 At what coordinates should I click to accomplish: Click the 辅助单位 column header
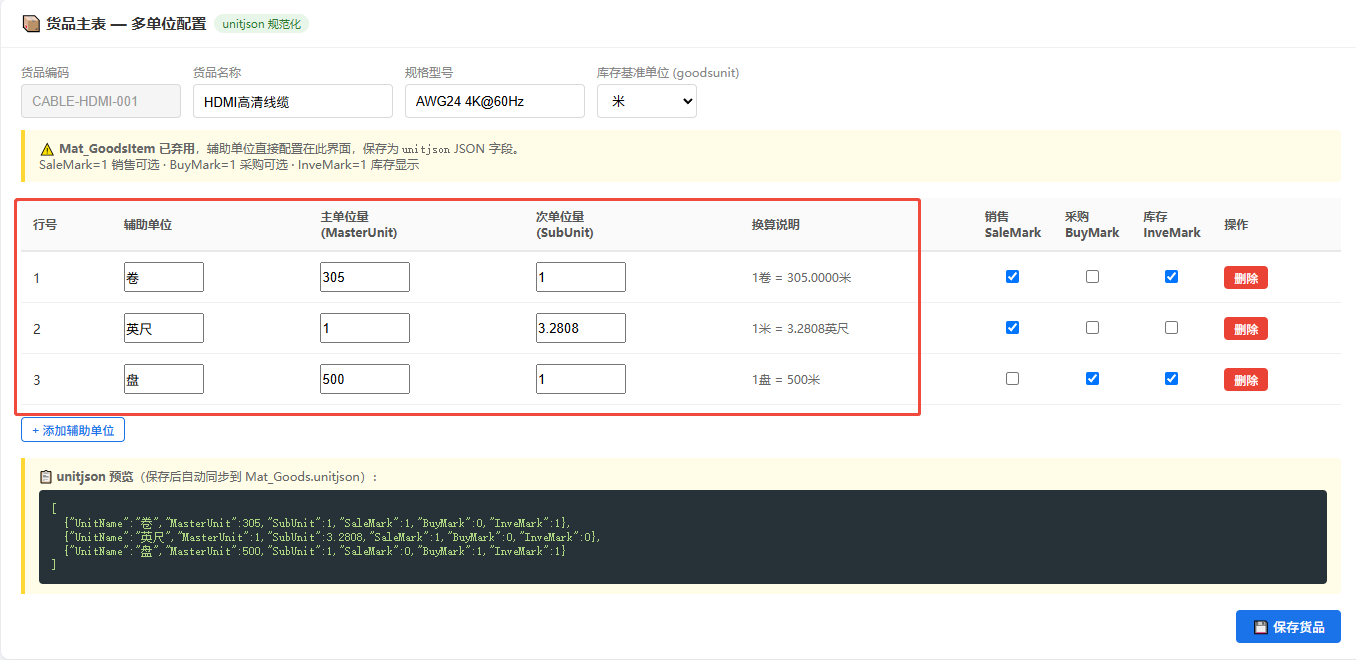coord(148,225)
